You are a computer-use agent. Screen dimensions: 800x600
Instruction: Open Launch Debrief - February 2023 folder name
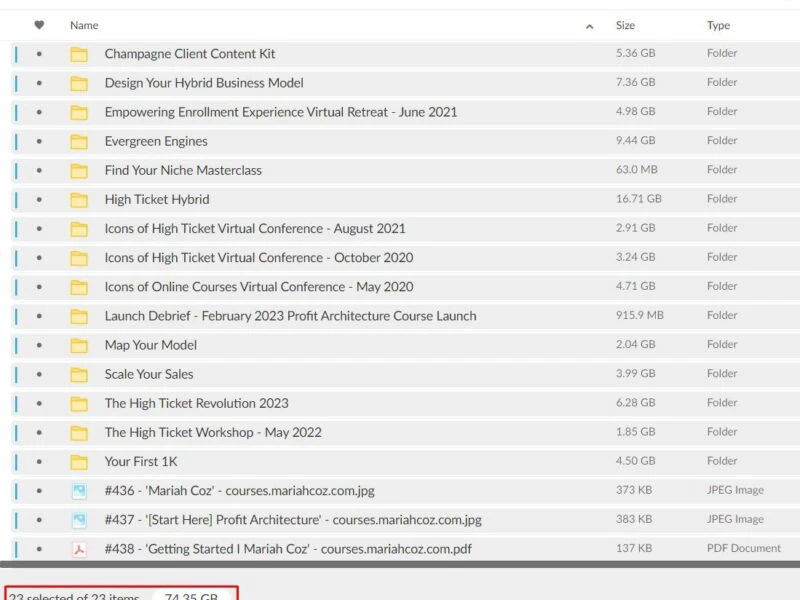pyautogui.click(x=290, y=316)
